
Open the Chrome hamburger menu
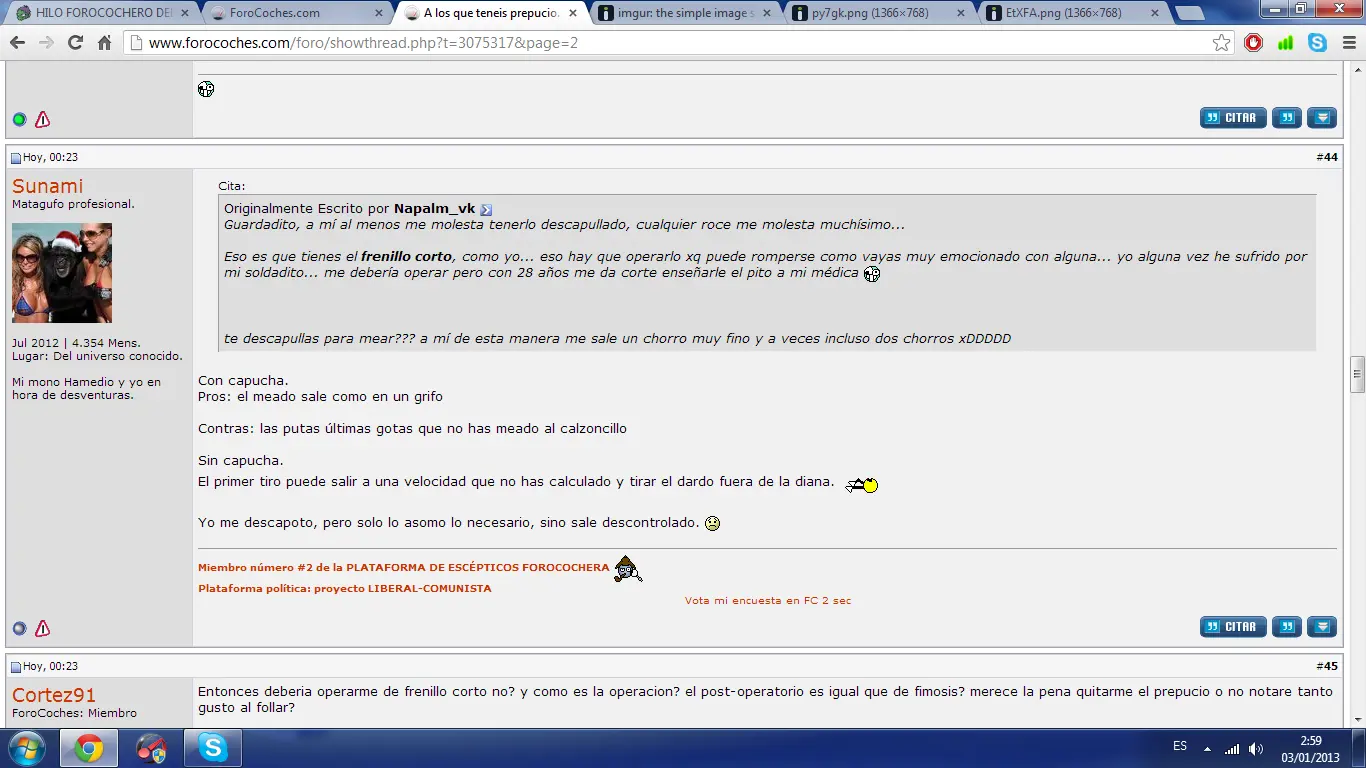tap(1348, 43)
